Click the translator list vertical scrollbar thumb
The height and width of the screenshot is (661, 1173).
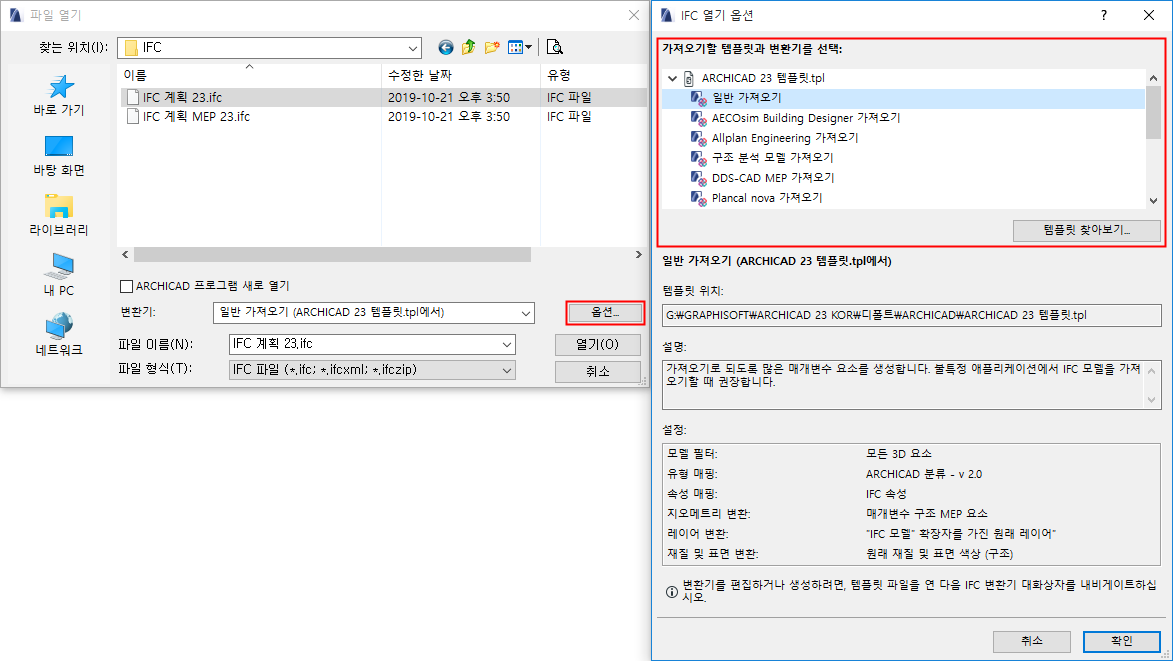[1153, 112]
